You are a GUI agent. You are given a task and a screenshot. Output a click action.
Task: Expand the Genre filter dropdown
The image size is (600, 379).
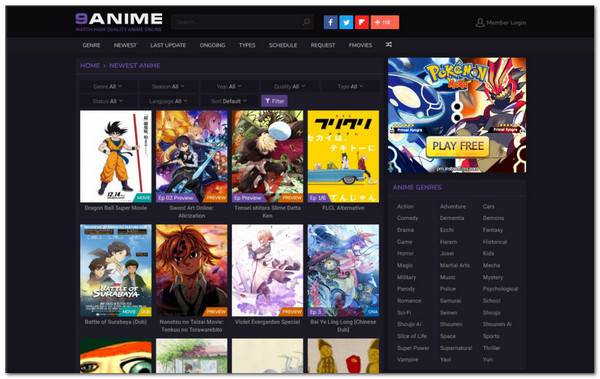[x=108, y=87]
